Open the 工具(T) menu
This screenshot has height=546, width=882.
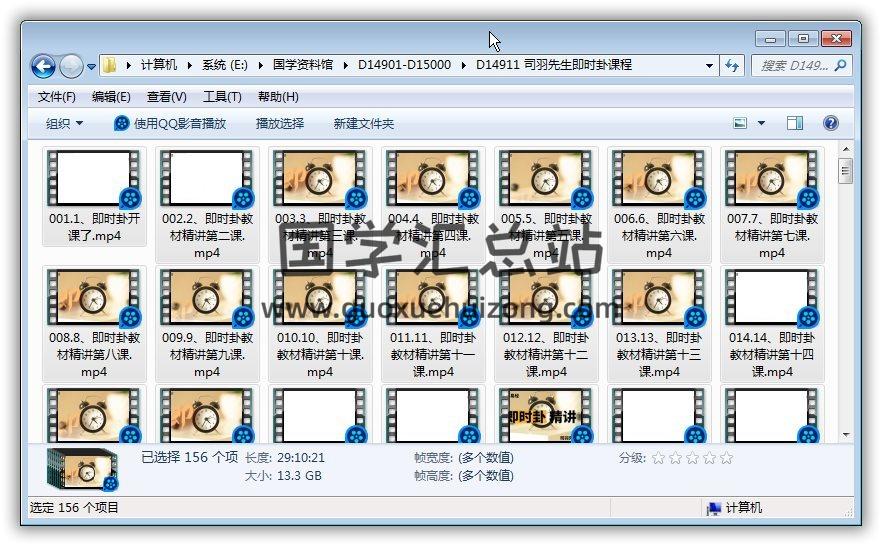pos(222,97)
